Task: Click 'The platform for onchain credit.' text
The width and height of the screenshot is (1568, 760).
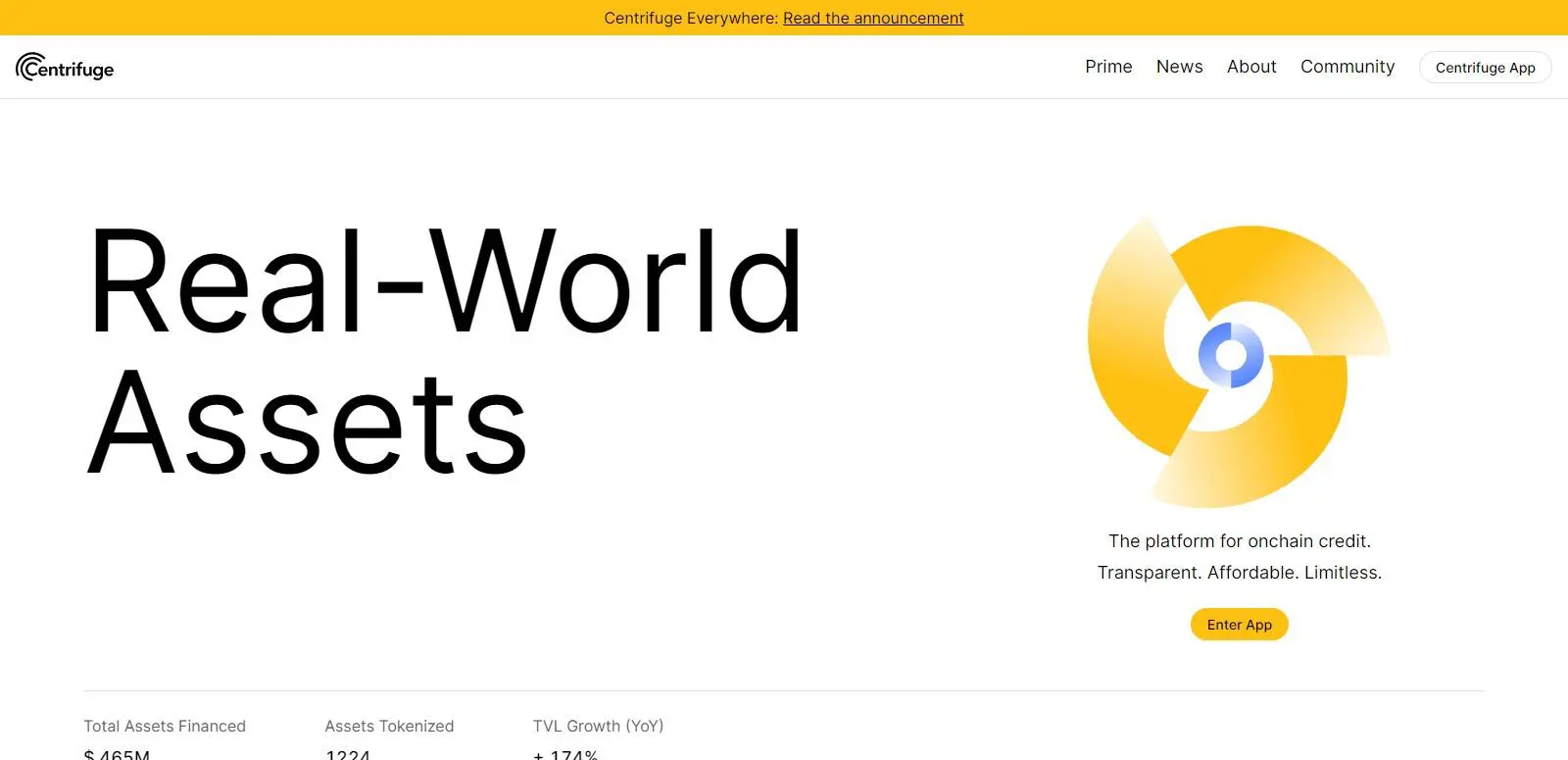Action: (x=1239, y=541)
